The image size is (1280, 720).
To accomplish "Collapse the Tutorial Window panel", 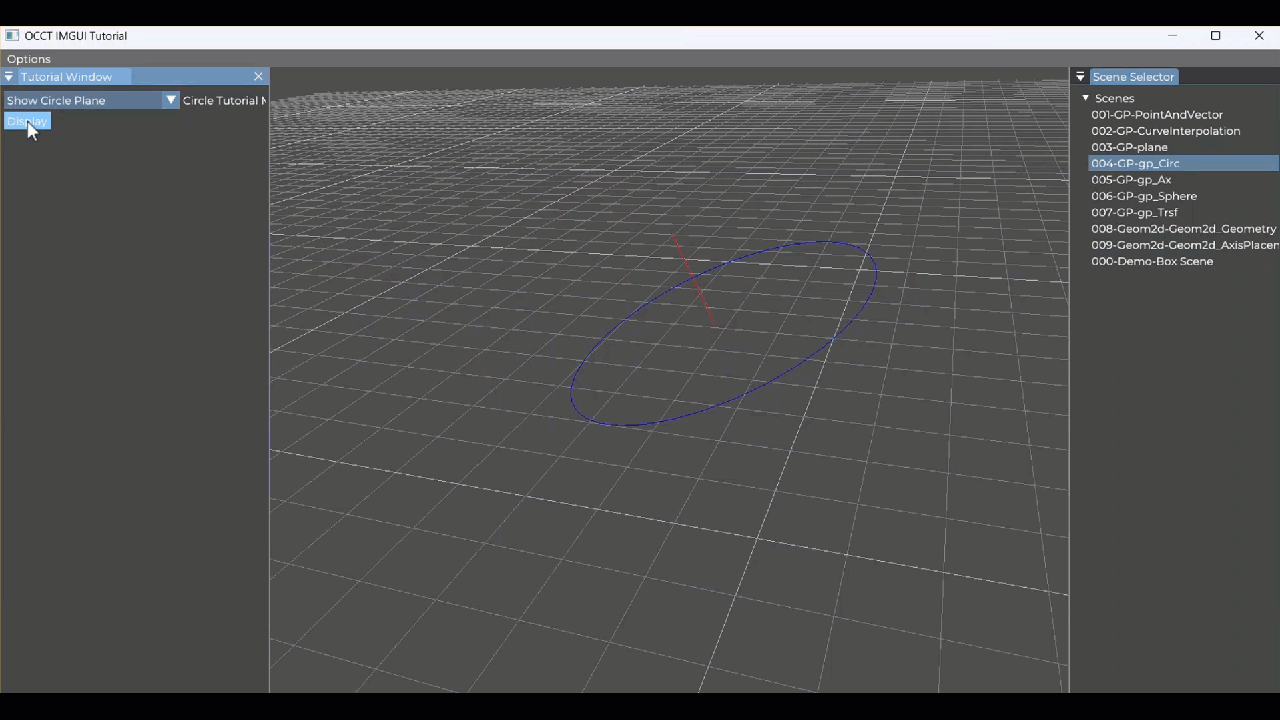I will [9, 77].
